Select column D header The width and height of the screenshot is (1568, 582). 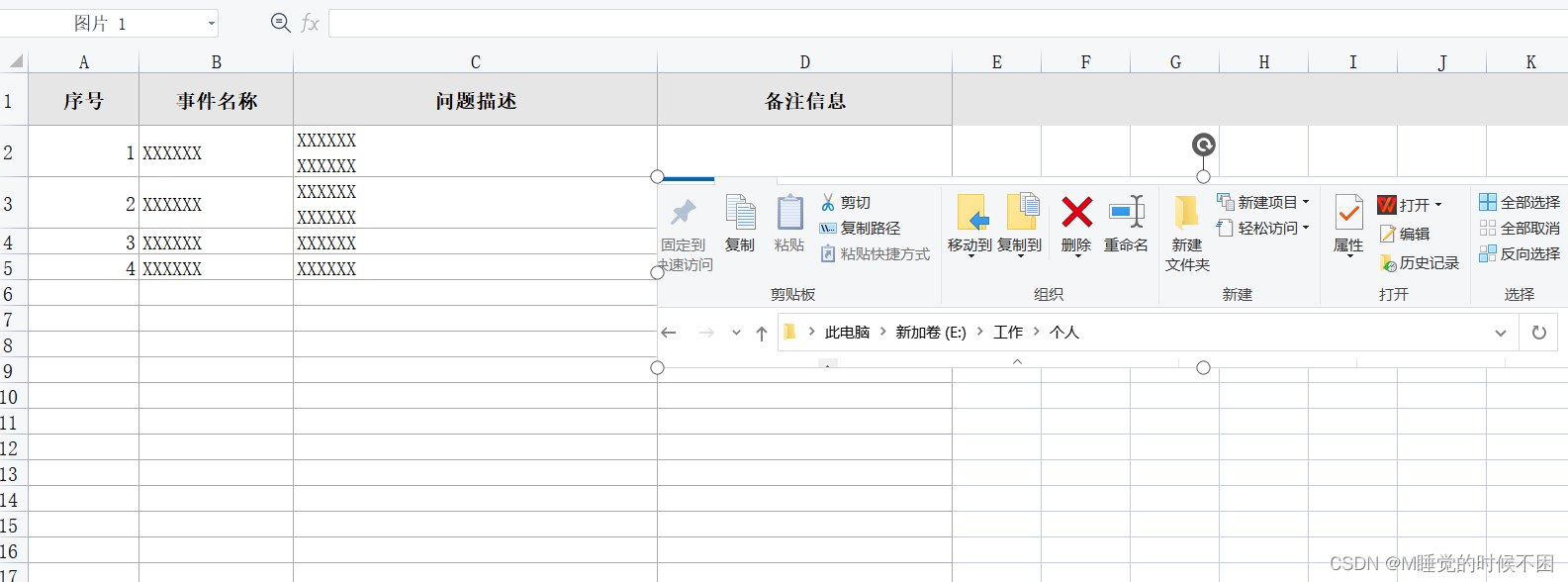pos(805,61)
